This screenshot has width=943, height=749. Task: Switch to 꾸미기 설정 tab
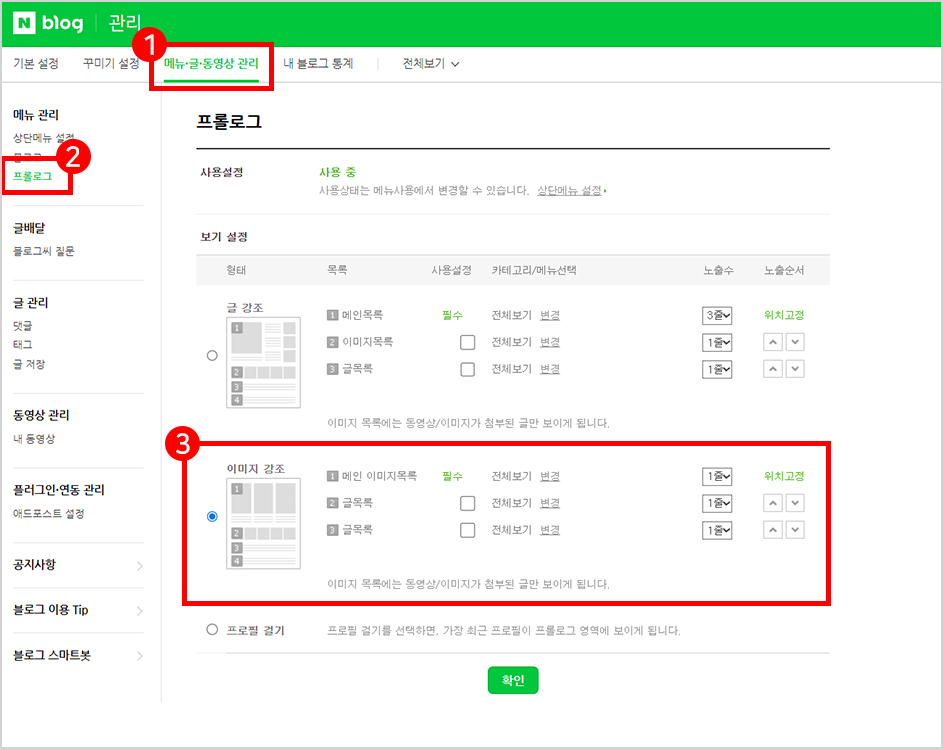[x=111, y=64]
